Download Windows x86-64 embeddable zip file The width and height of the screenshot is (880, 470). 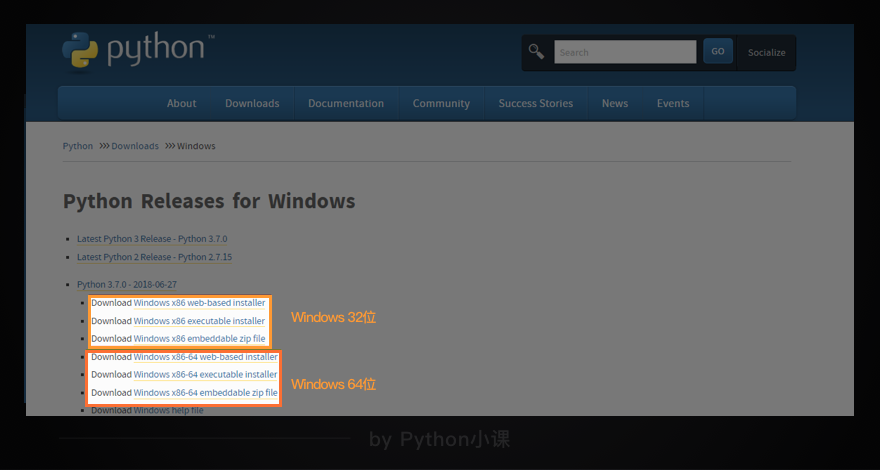pyautogui.click(x=205, y=393)
